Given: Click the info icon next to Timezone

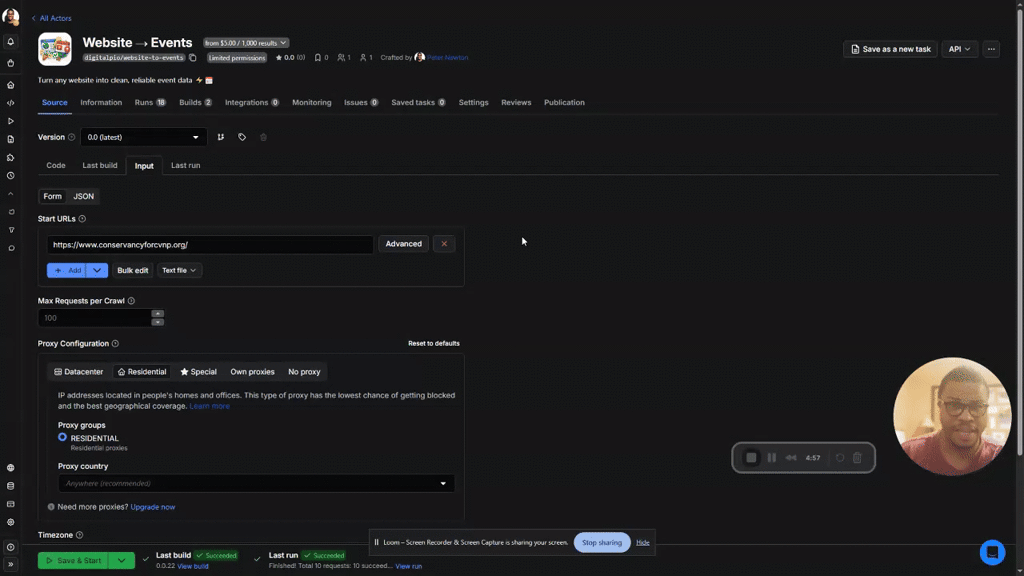Looking at the screenshot, I should 80,535.
